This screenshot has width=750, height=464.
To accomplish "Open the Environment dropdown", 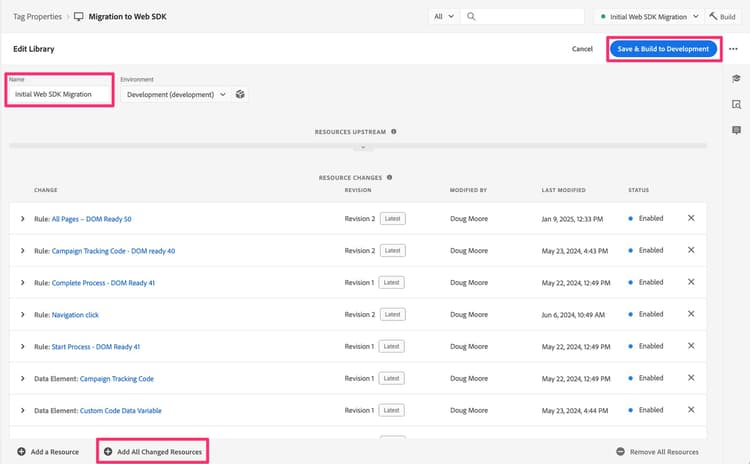I will click(176, 94).
